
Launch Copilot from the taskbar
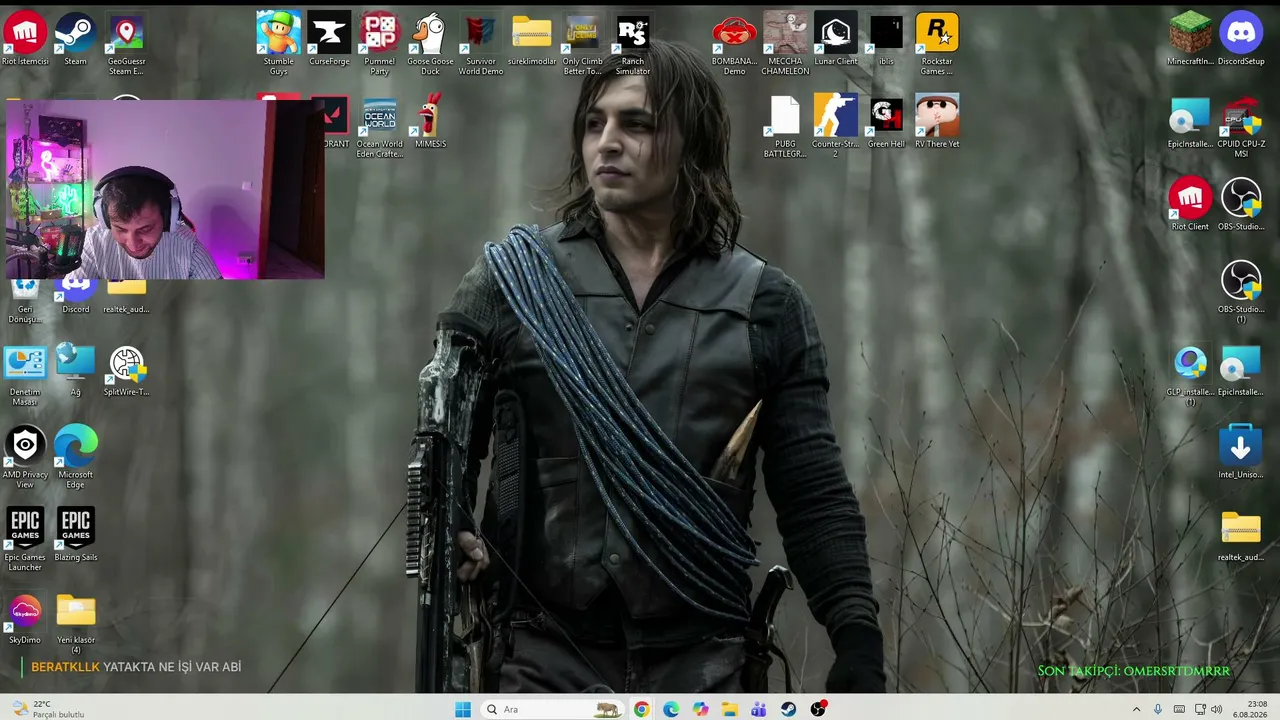700,709
